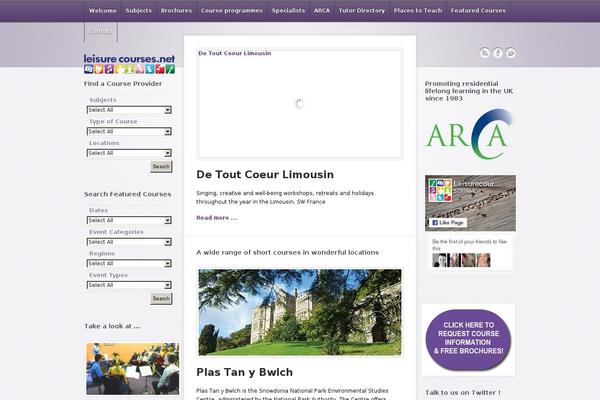Click 'A wide range of short courses' text
This screenshot has height=400, width=600.
[287, 252]
